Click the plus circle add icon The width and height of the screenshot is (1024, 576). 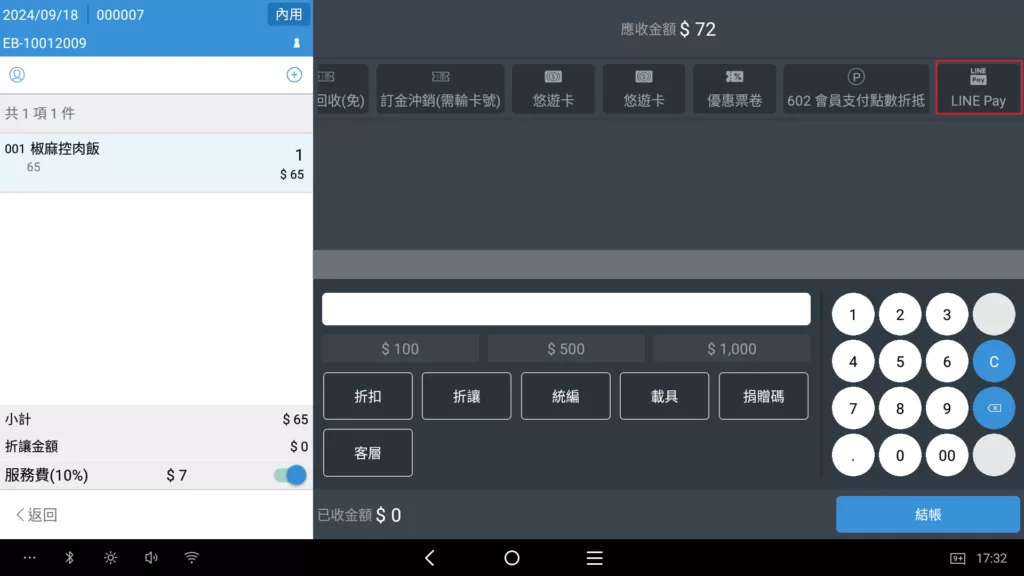click(x=294, y=74)
